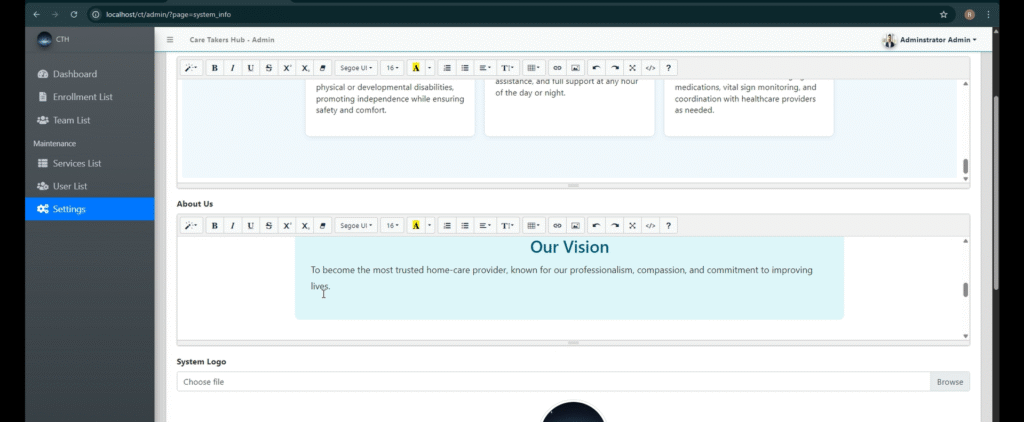Reload the page using the browser refresh button
The width and height of the screenshot is (1024, 422).
tap(74, 14)
